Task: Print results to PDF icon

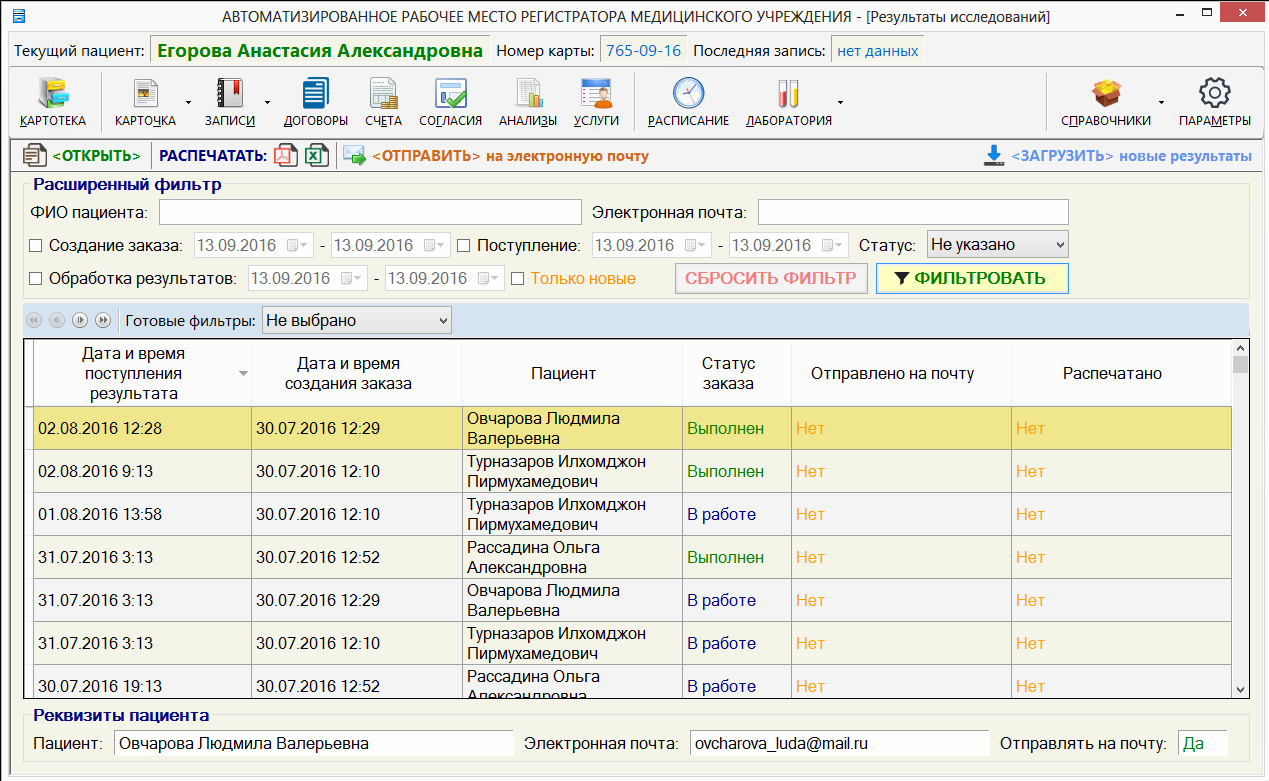Action: pos(286,156)
